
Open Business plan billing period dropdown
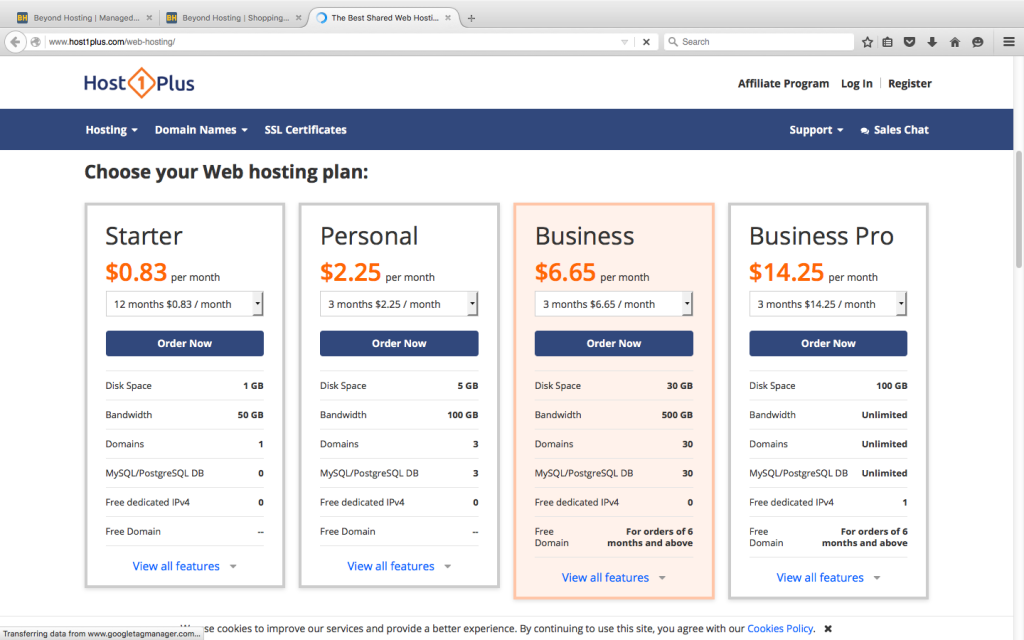[x=614, y=304]
